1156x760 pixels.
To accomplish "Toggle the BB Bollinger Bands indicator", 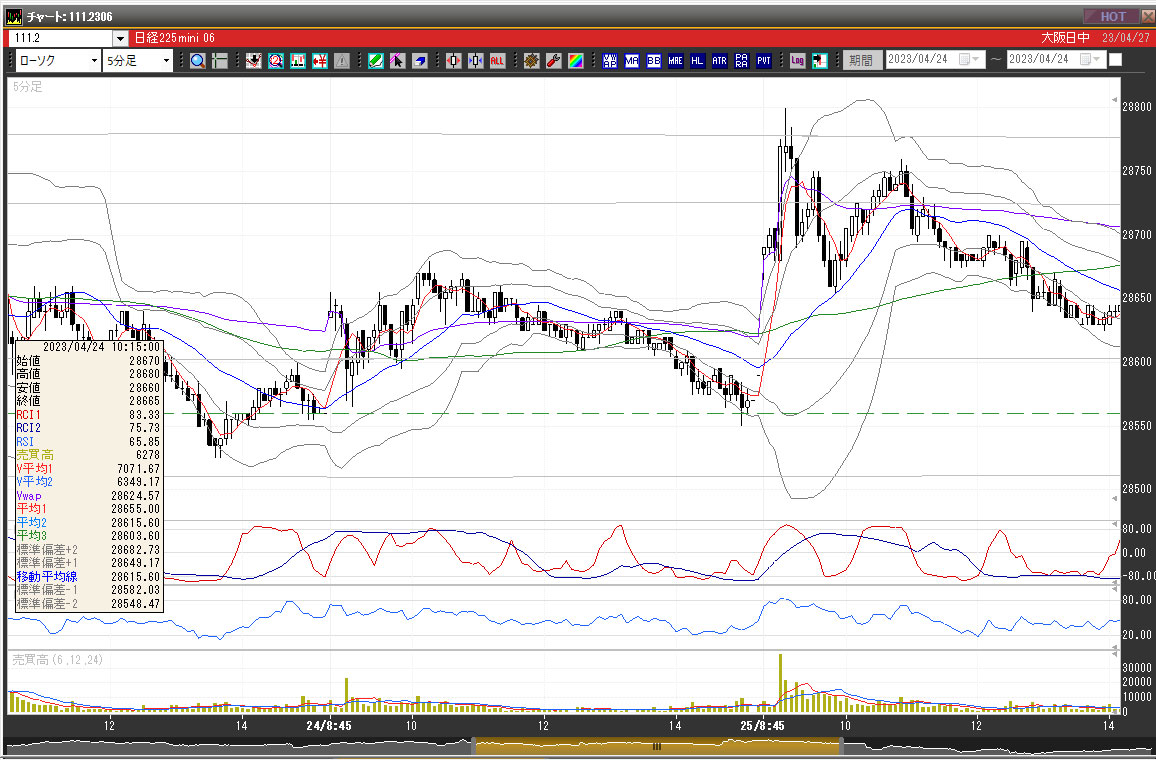I will click(654, 60).
